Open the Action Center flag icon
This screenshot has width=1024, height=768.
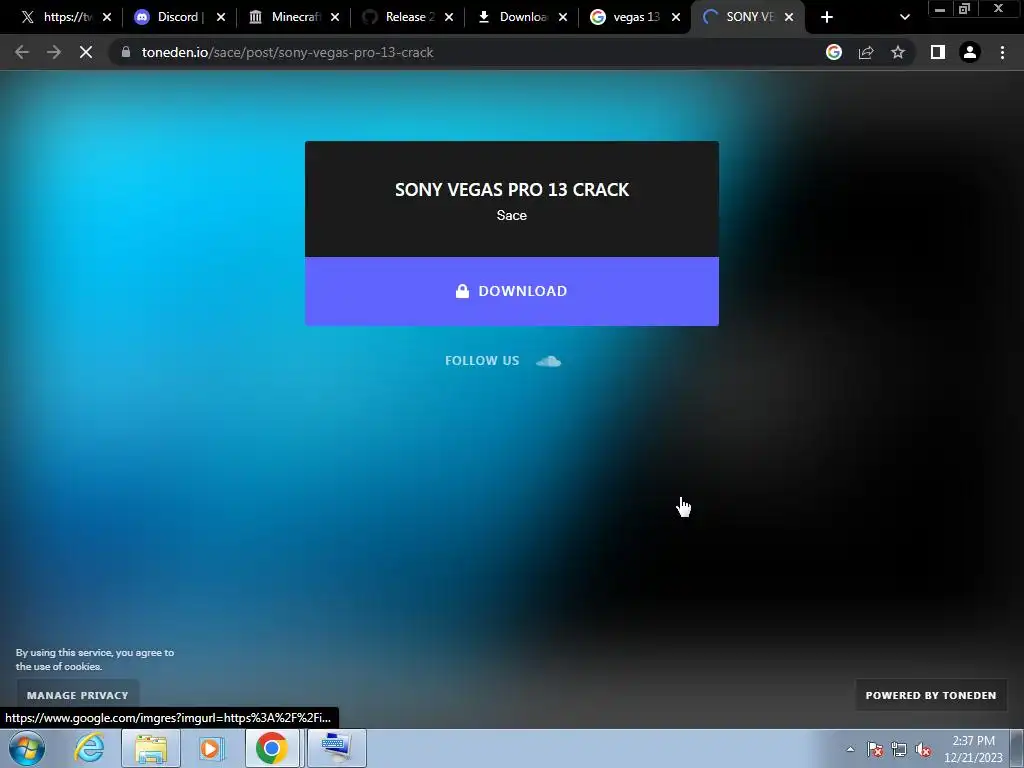[x=875, y=750]
